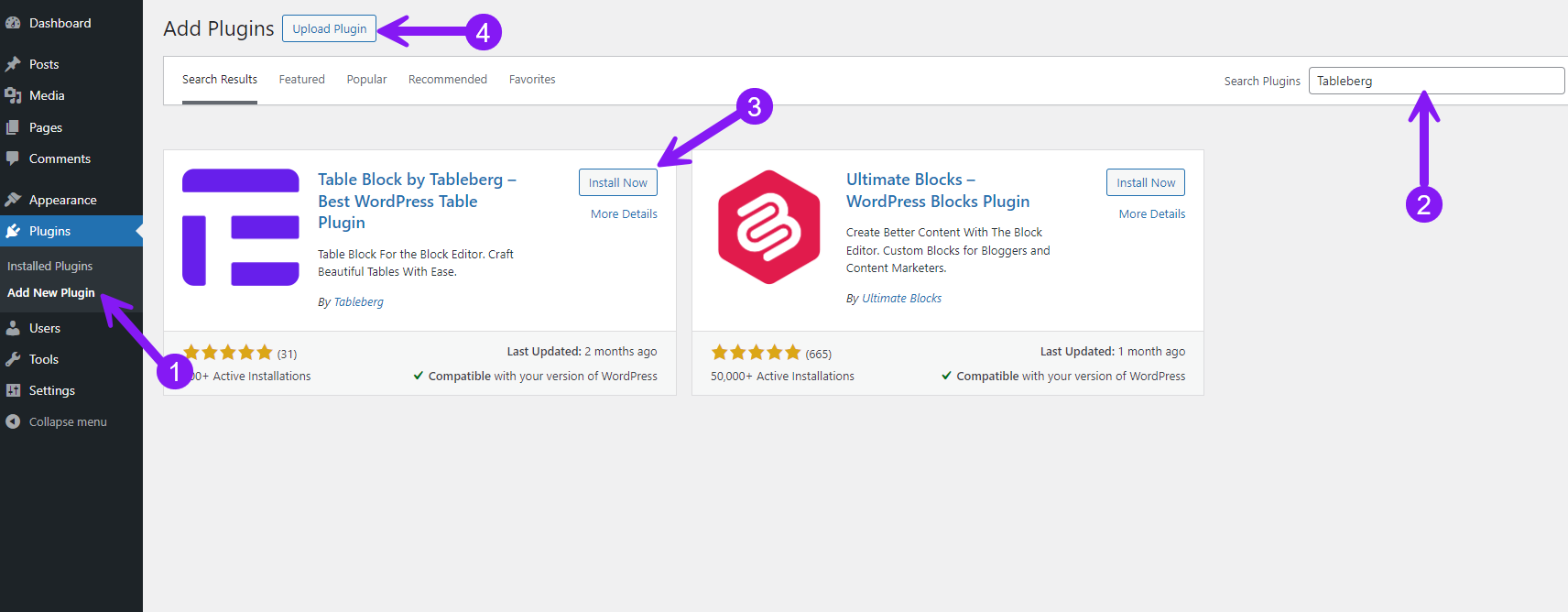Open the Tableberg plugin logo thumbnail
This screenshot has width=1568, height=612.
coord(241,227)
